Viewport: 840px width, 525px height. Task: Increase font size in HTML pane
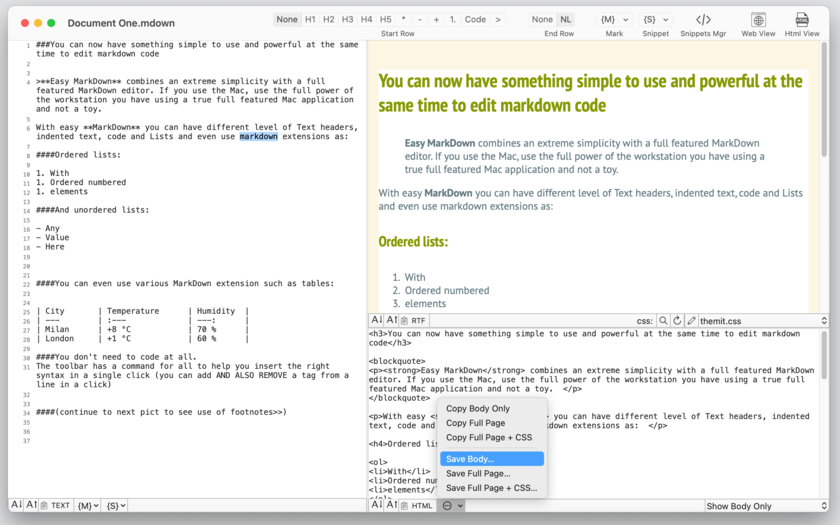(392, 505)
